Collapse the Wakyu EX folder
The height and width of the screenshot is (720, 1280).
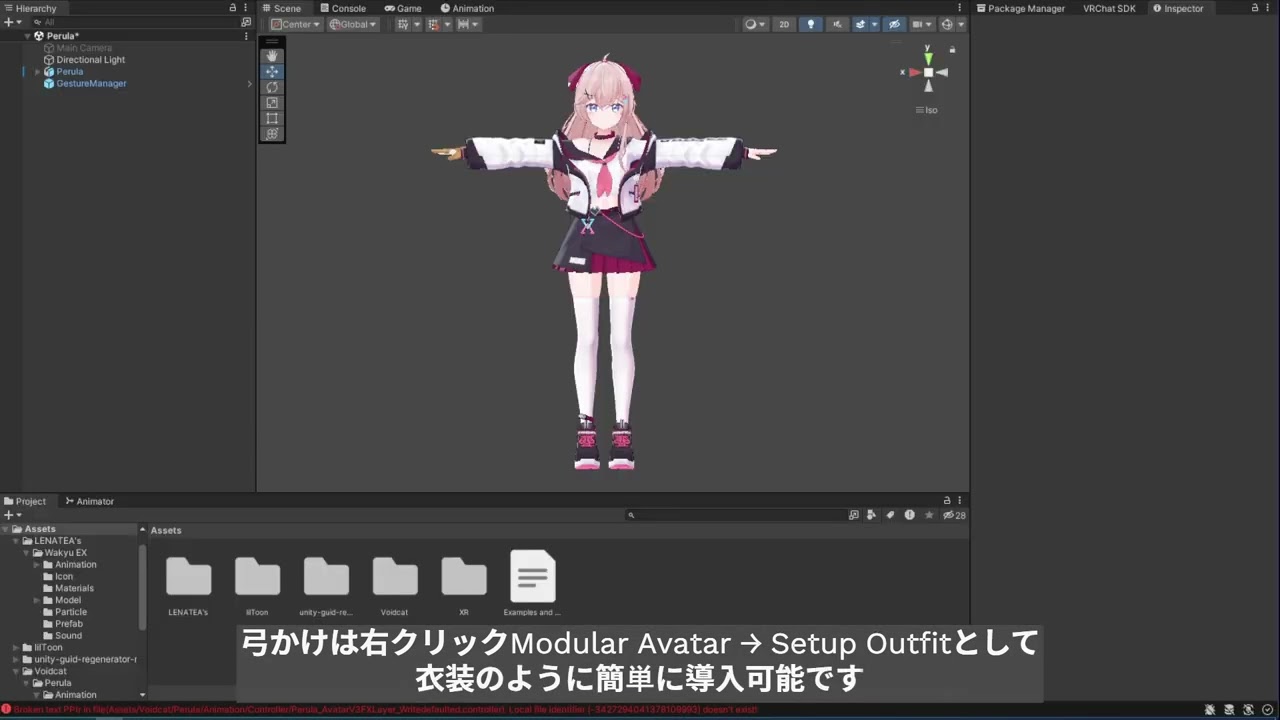(27, 553)
